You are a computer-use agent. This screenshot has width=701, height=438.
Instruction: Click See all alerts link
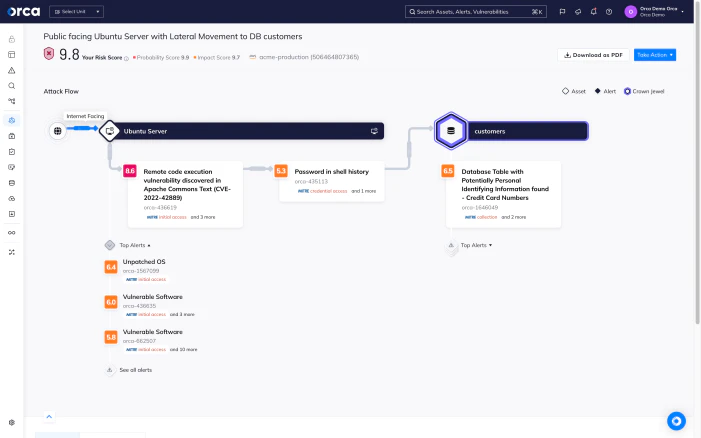135,370
